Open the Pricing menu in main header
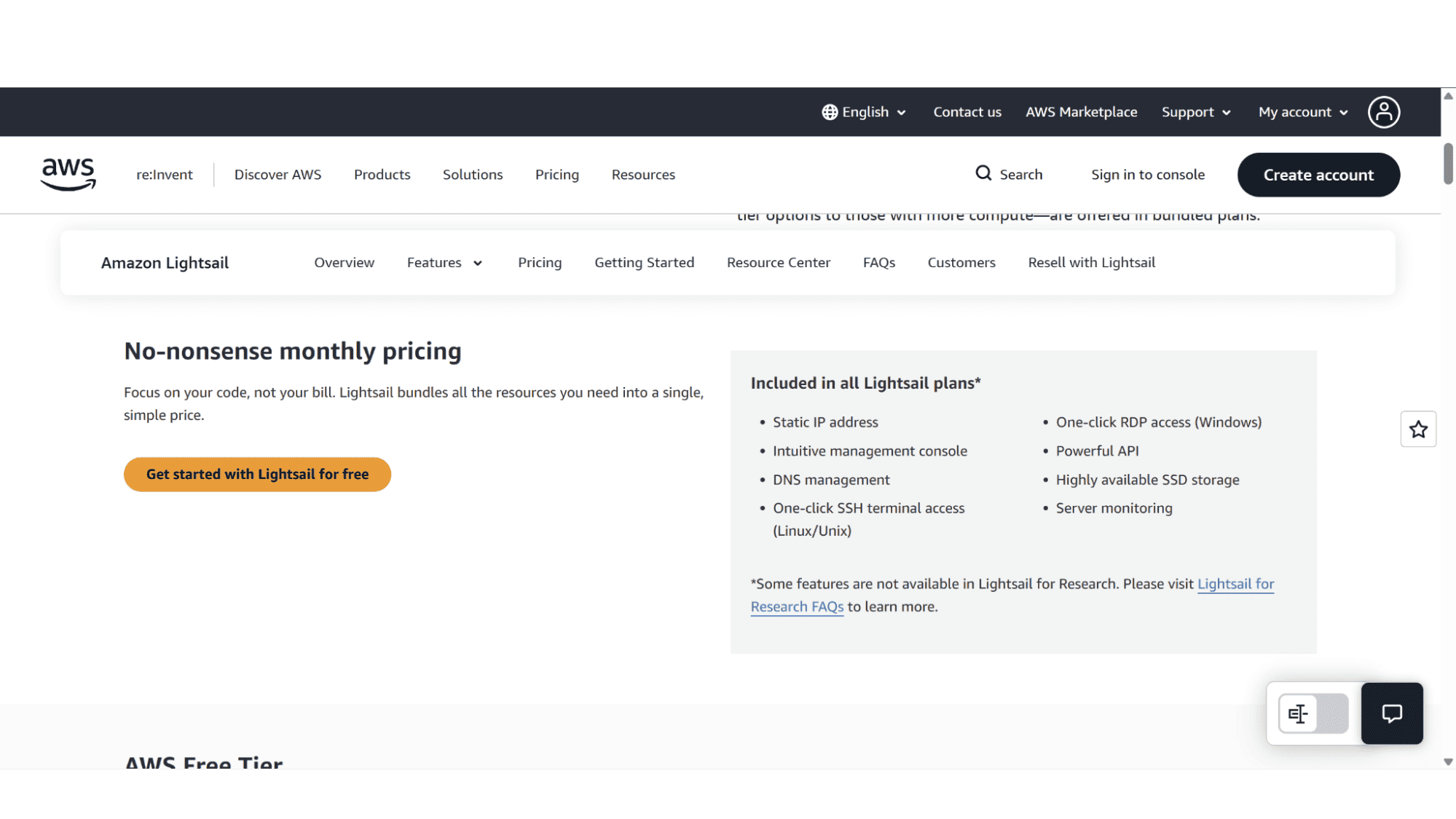This screenshot has width=1456, height=819. point(556,175)
